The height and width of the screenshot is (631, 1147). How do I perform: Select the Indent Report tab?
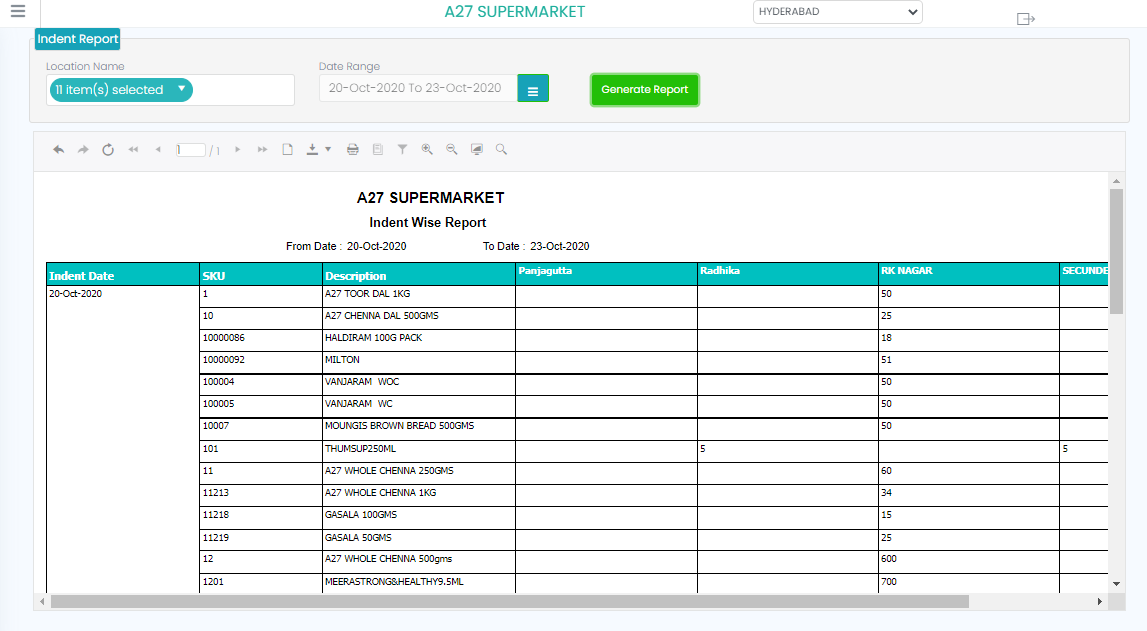coord(78,39)
